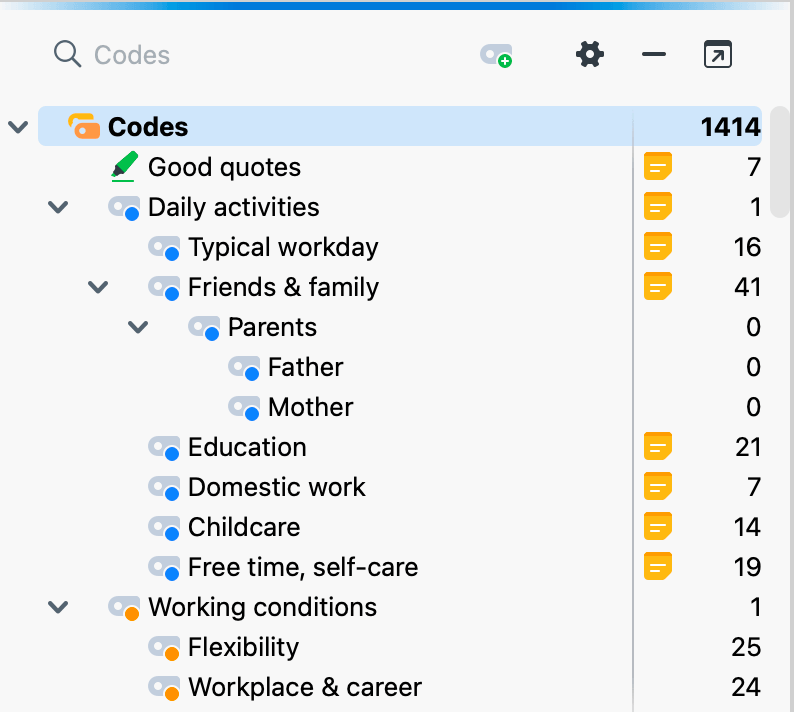Collapse the Daily activities code
The height and width of the screenshot is (712, 794).
click(x=58, y=207)
